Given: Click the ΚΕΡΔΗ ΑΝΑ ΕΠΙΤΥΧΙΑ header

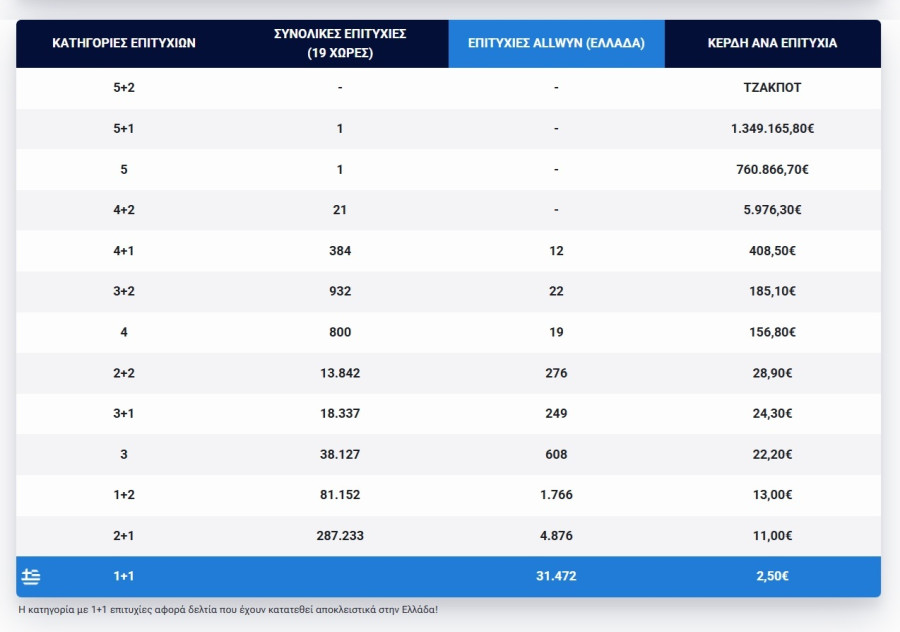Looking at the screenshot, I should tap(772, 44).
